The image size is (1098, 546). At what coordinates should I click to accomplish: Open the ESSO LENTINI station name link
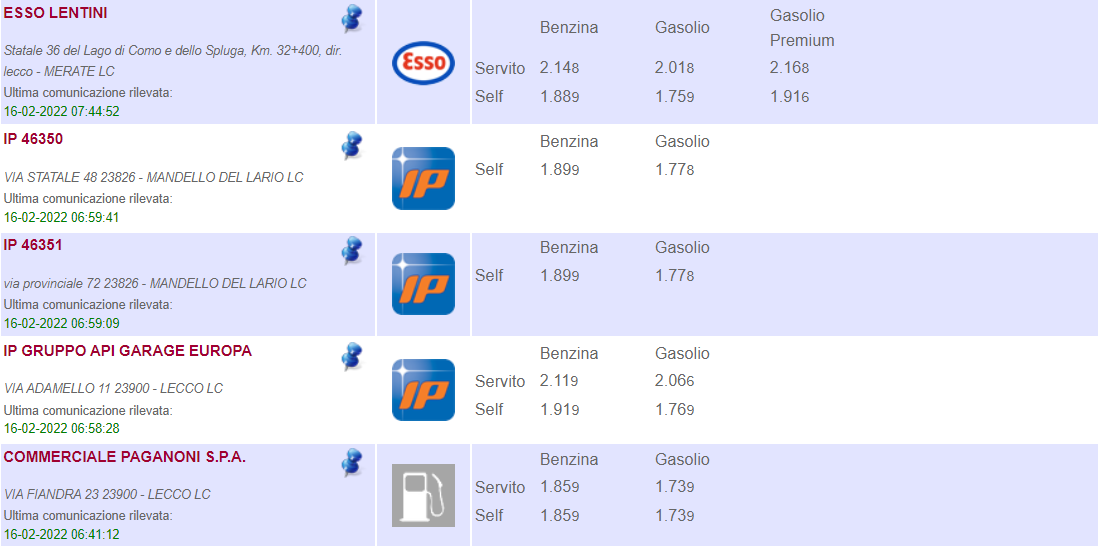coord(56,13)
